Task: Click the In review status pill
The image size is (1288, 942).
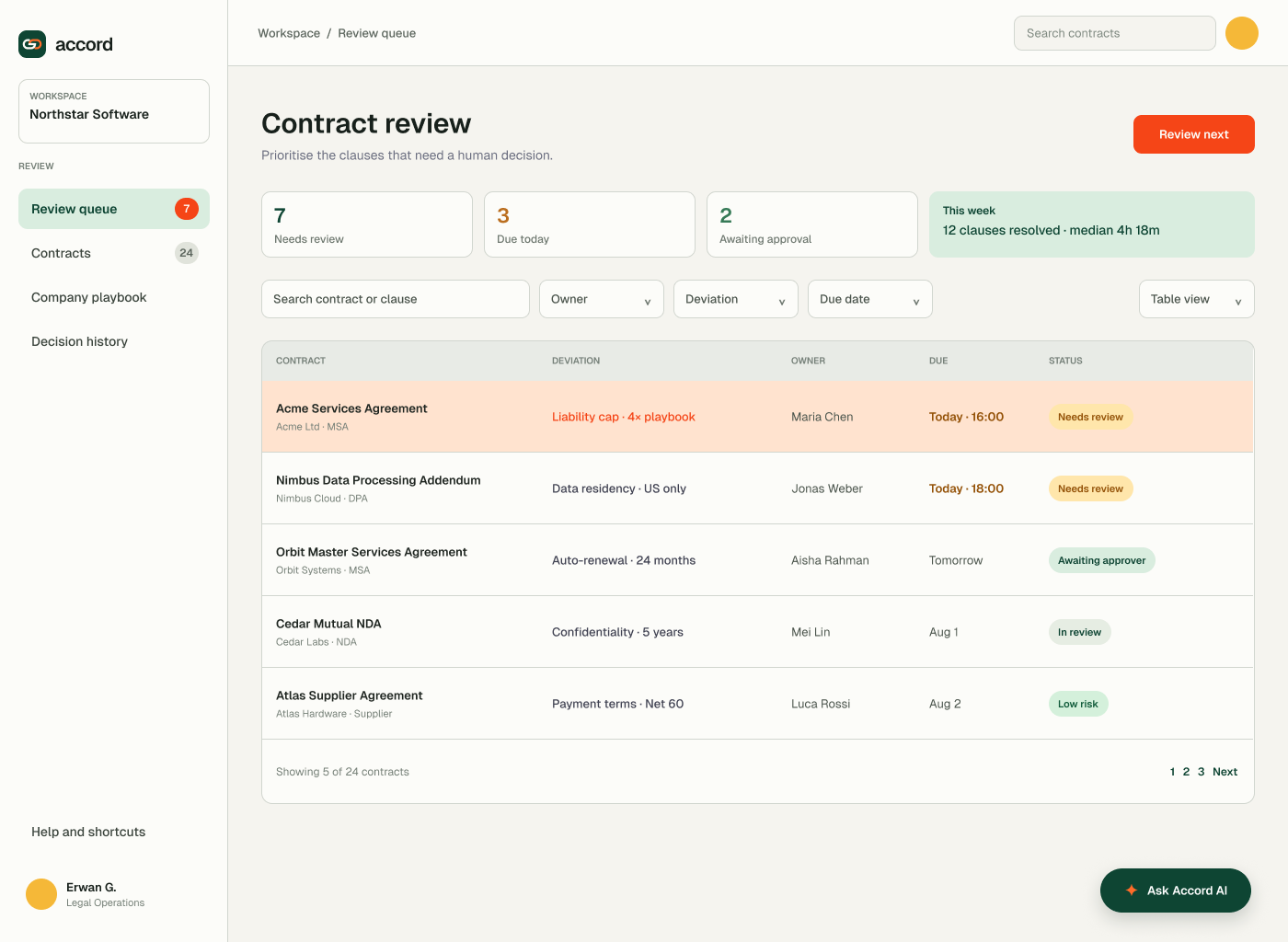Action: point(1079,632)
